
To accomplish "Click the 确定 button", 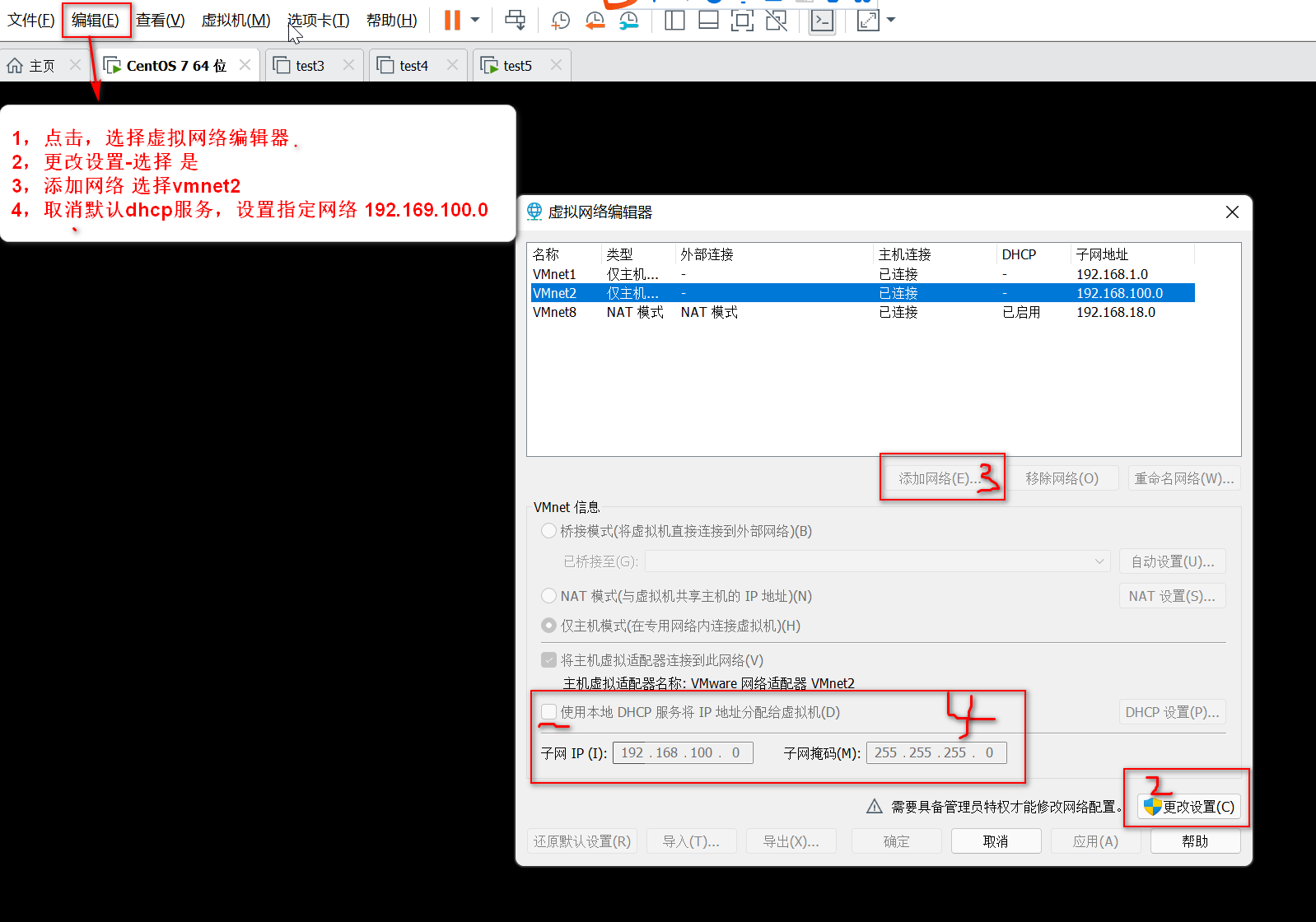I will pyautogui.click(x=897, y=841).
